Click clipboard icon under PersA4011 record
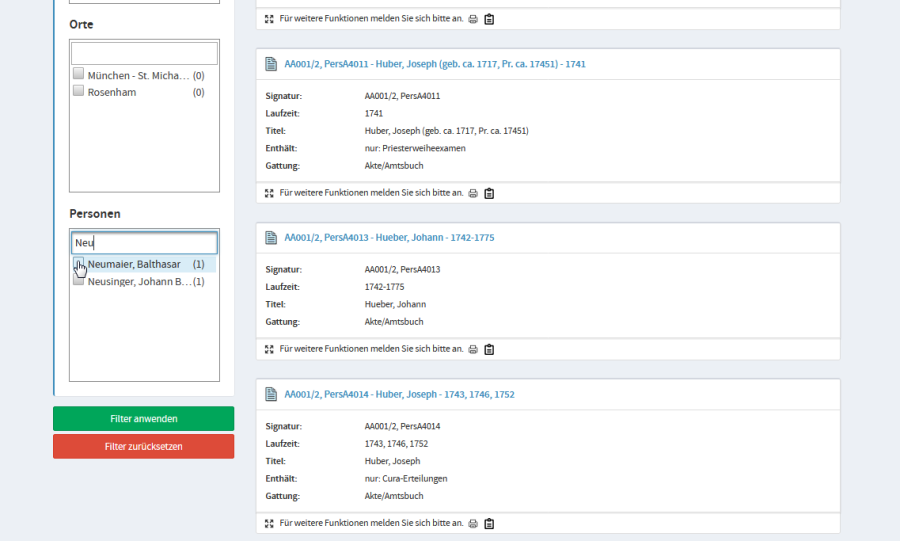Screen dimensions: 900x541 (489, 193)
